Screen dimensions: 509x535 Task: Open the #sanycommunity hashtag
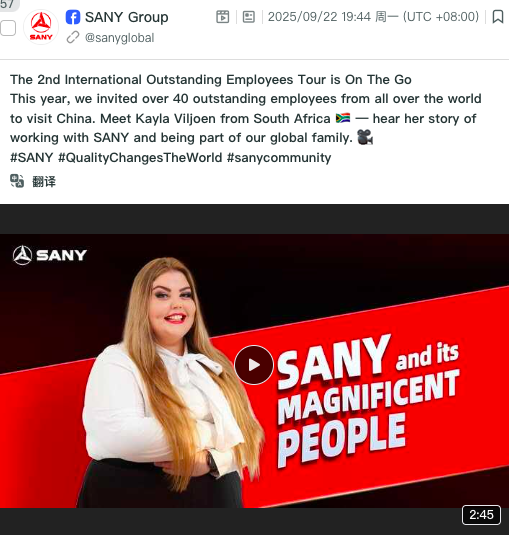coord(279,158)
